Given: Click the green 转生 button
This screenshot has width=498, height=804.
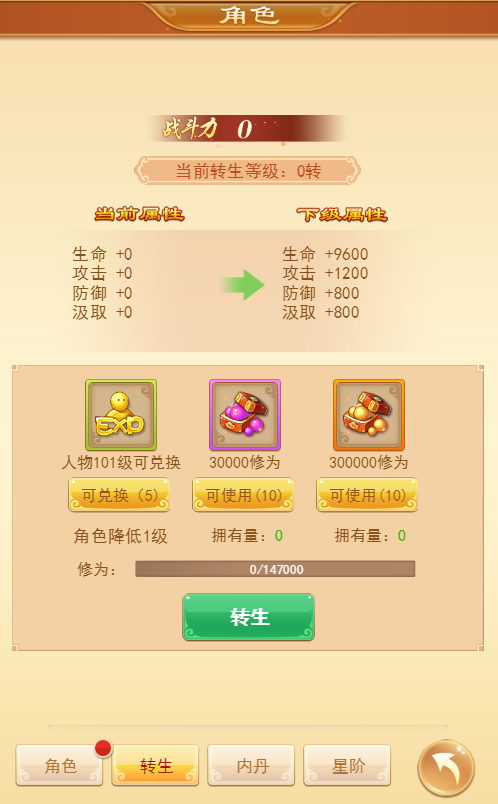Looking at the screenshot, I should [x=249, y=617].
